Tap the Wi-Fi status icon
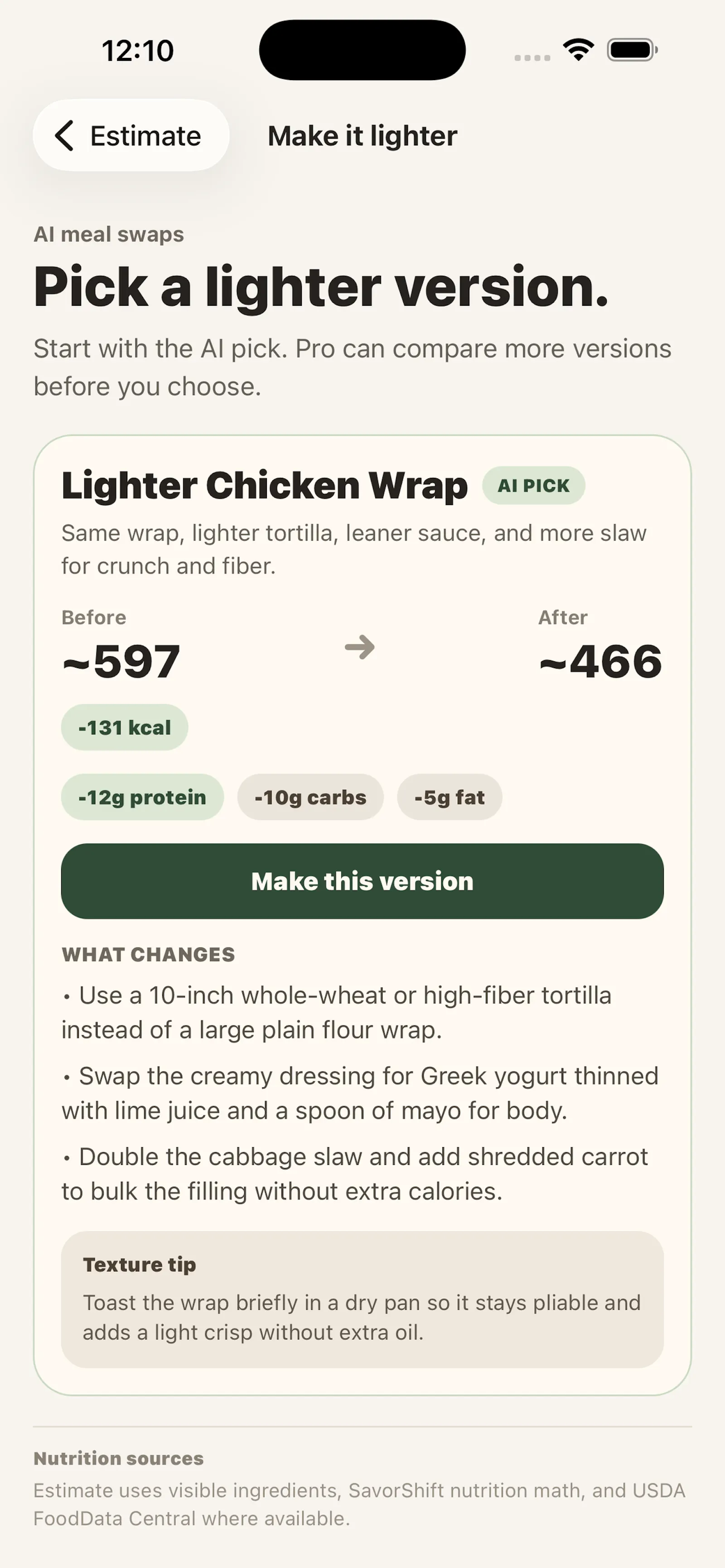Image resolution: width=725 pixels, height=1568 pixels. 578,50
